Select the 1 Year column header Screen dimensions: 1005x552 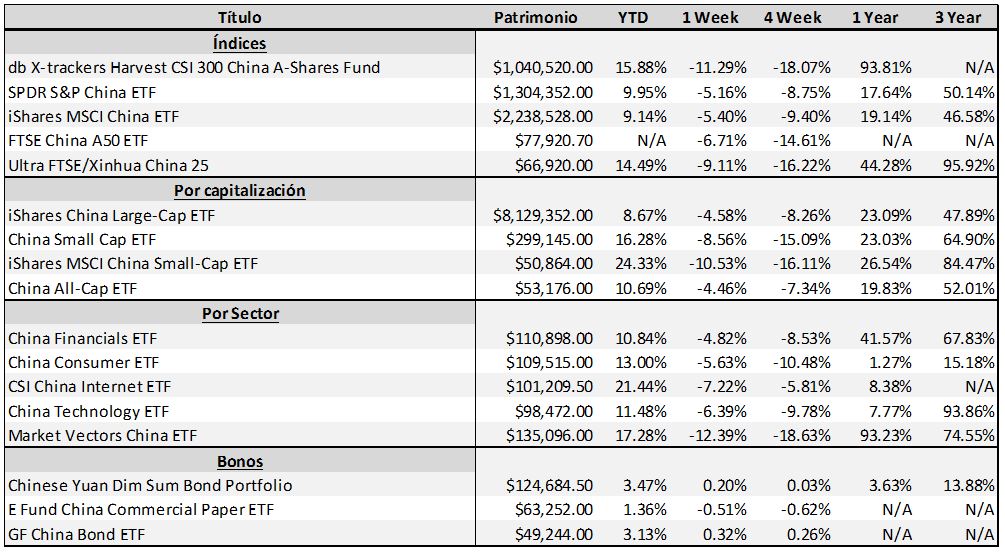coord(874,18)
